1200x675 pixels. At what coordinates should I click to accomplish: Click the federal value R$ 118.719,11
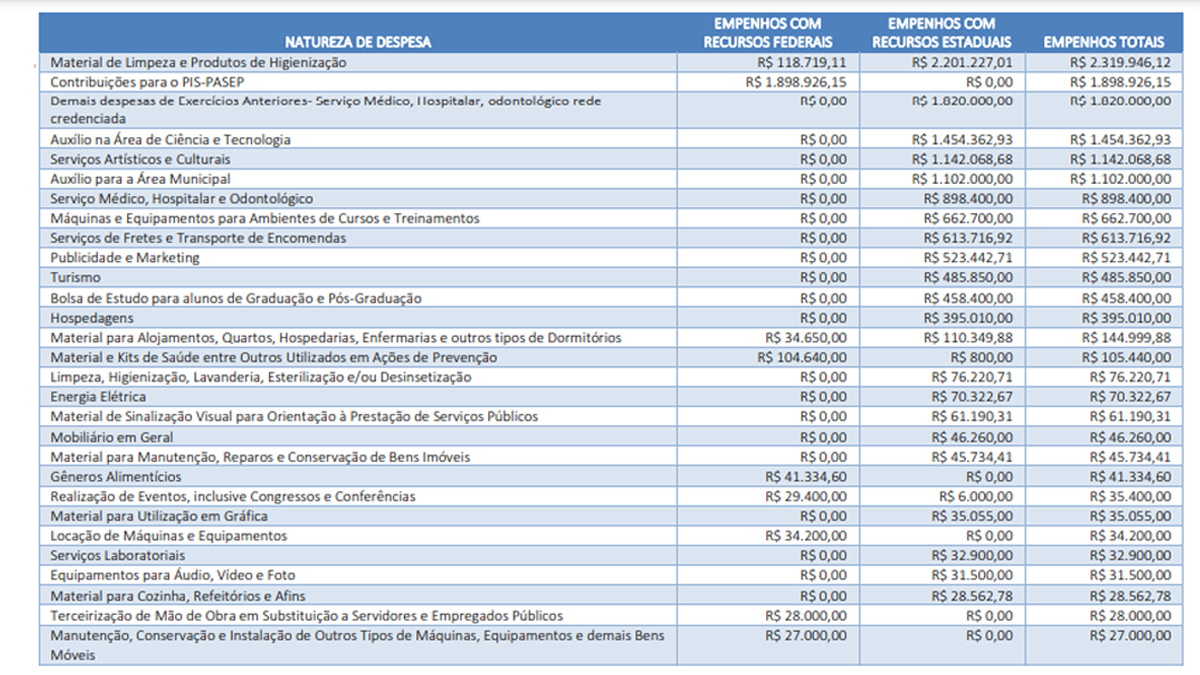[801, 62]
